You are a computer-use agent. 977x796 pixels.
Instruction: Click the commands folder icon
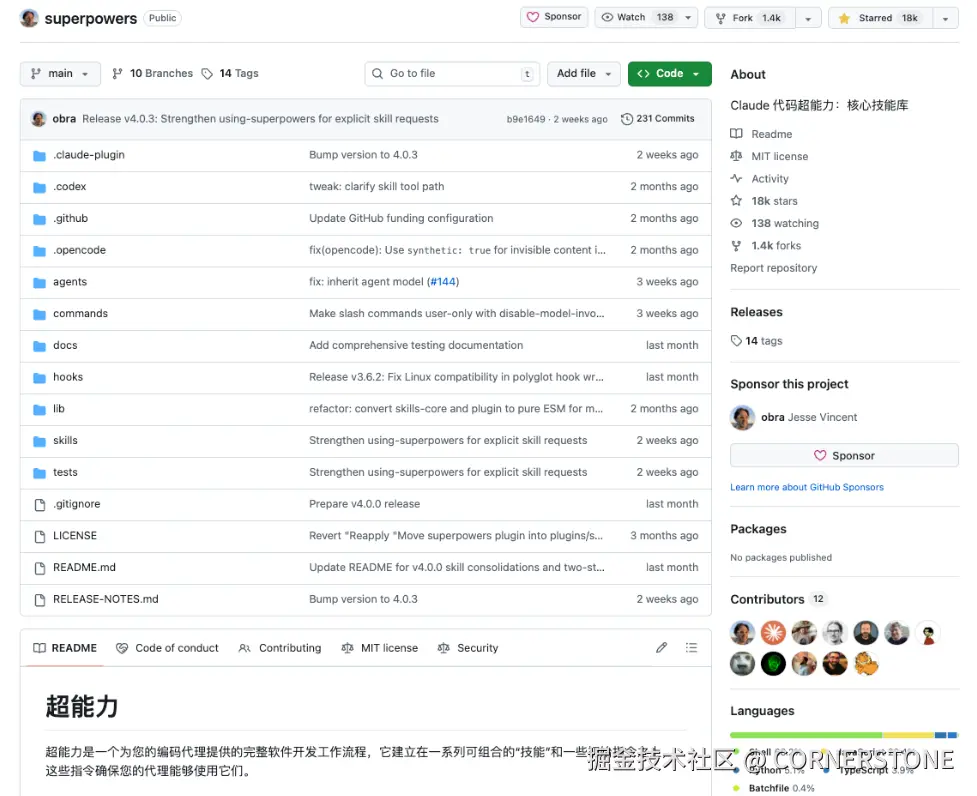(x=39, y=314)
